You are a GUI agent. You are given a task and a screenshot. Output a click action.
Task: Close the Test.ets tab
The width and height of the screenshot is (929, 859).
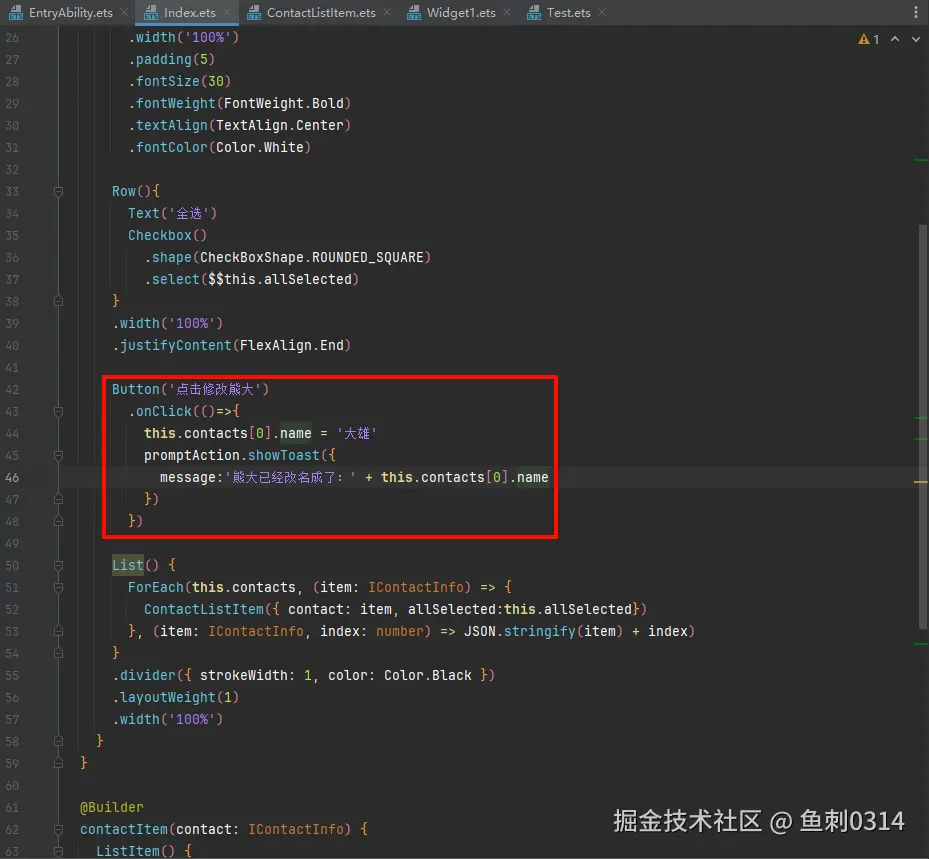click(602, 12)
